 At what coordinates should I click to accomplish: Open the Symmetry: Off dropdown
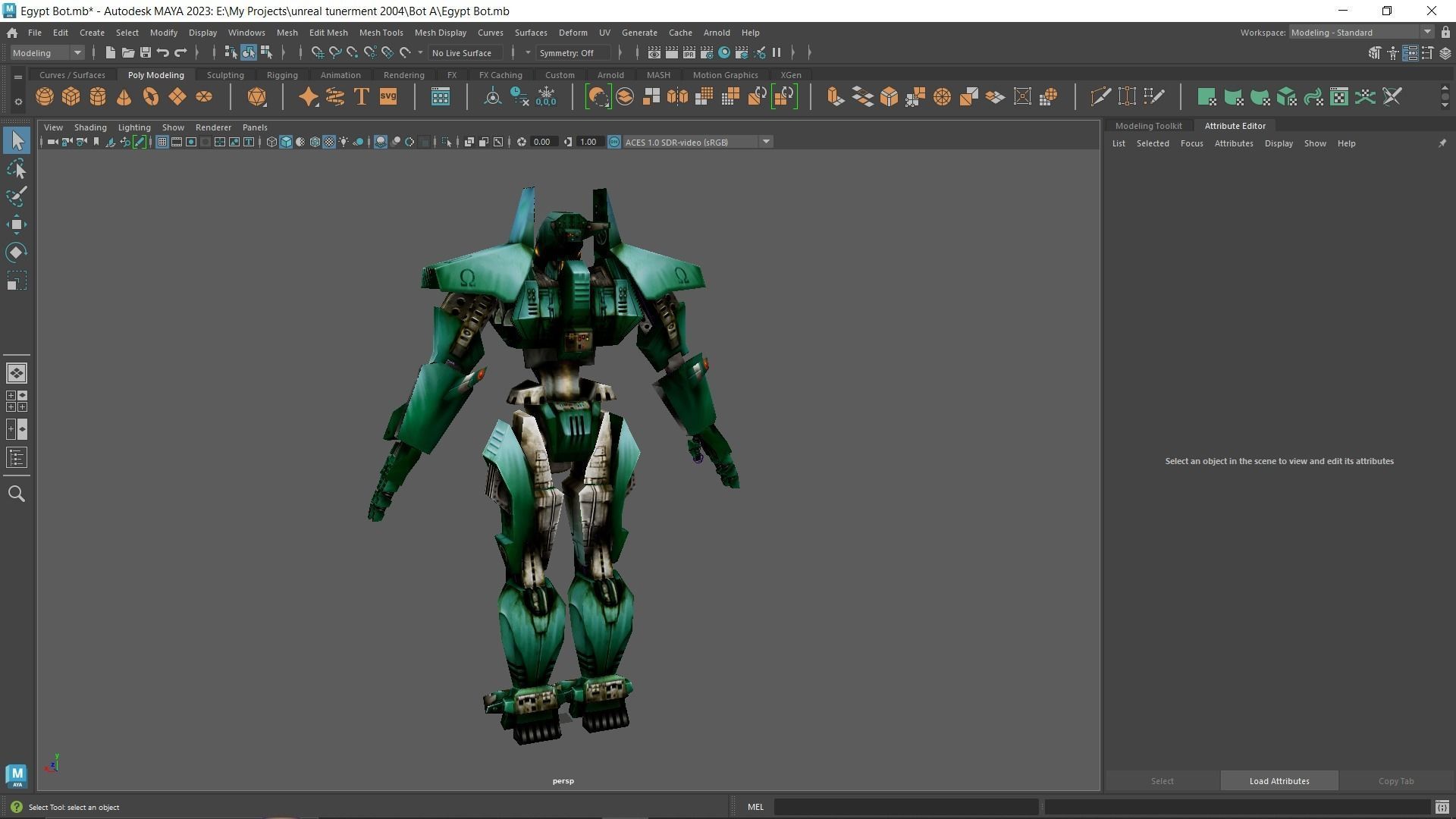pos(573,52)
